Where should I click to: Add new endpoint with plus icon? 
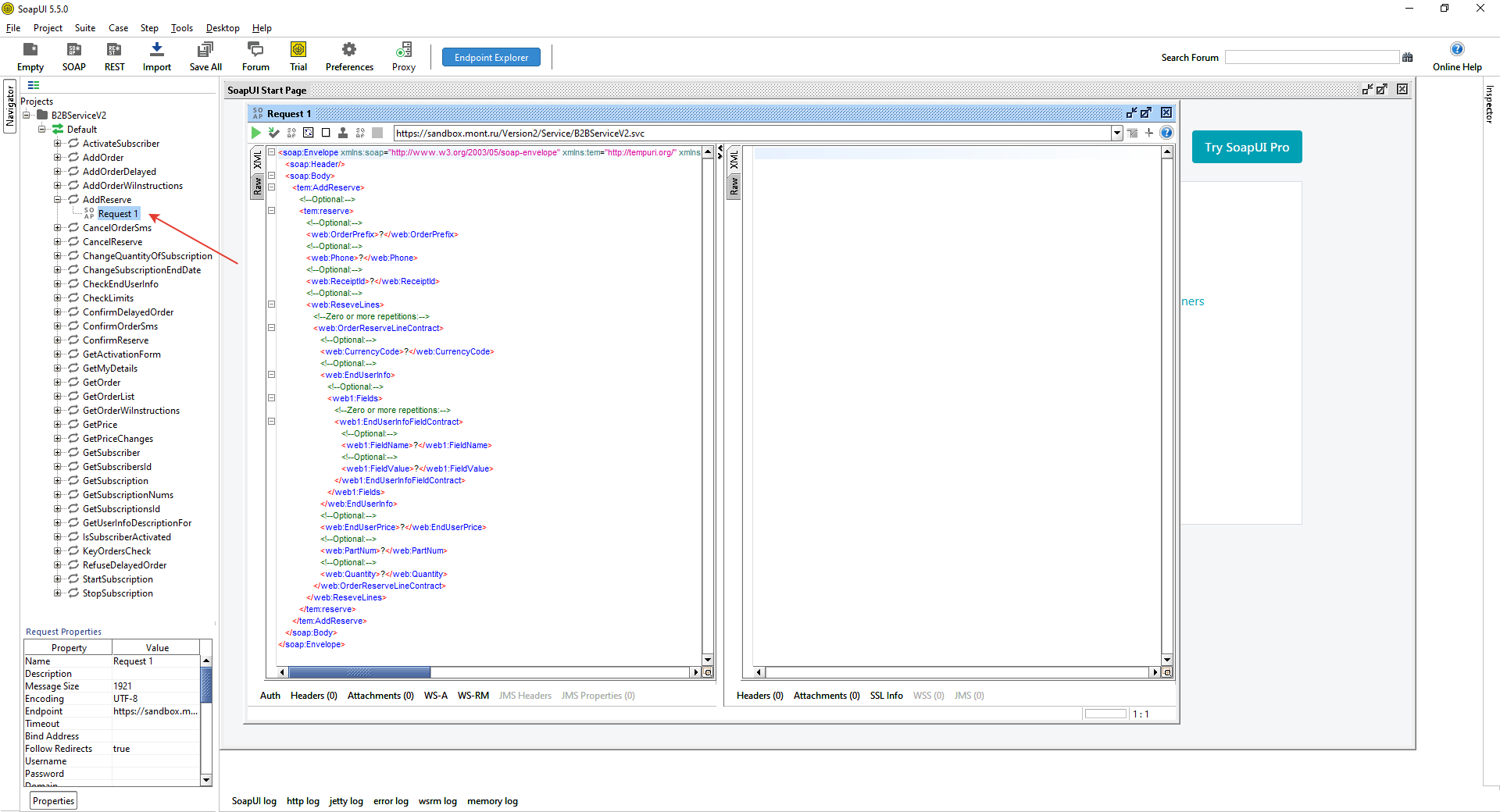(x=1149, y=133)
